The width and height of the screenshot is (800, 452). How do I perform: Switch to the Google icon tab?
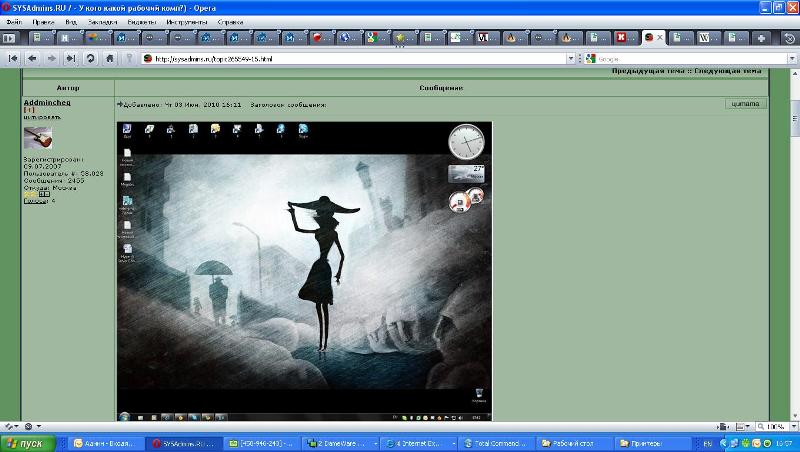click(x=376, y=38)
